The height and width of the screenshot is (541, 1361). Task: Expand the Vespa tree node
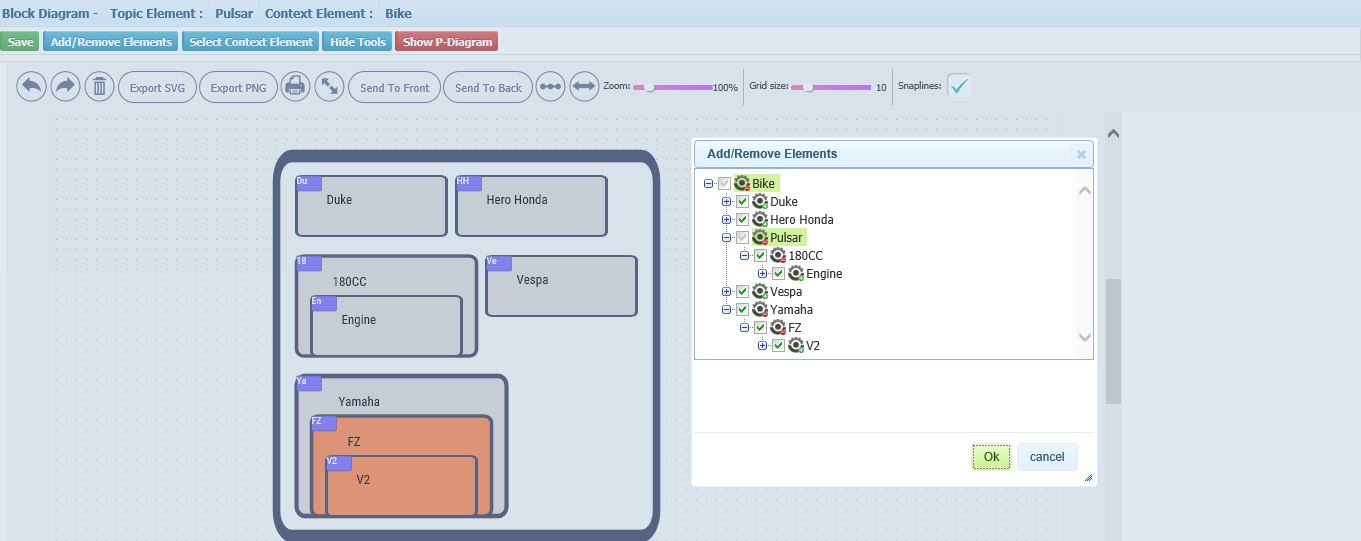726,292
